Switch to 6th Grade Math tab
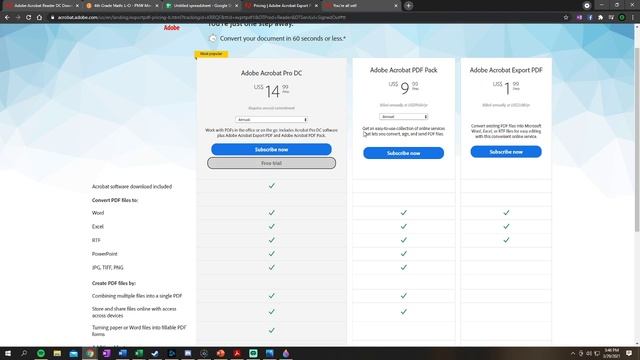The image size is (640, 360). pos(122,6)
